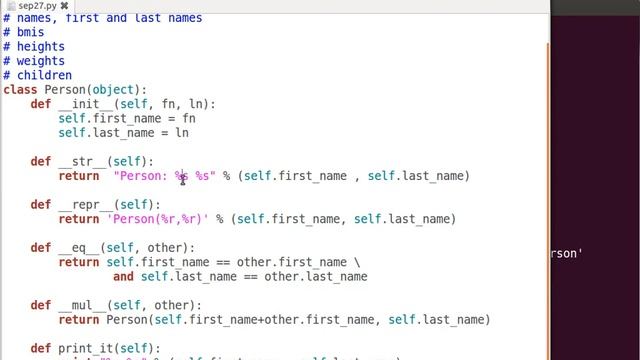The width and height of the screenshot is (640, 360).
Task: Click the 'def __eq__(self, other):' line
Action: pyautogui.click(x=113, y=248)
